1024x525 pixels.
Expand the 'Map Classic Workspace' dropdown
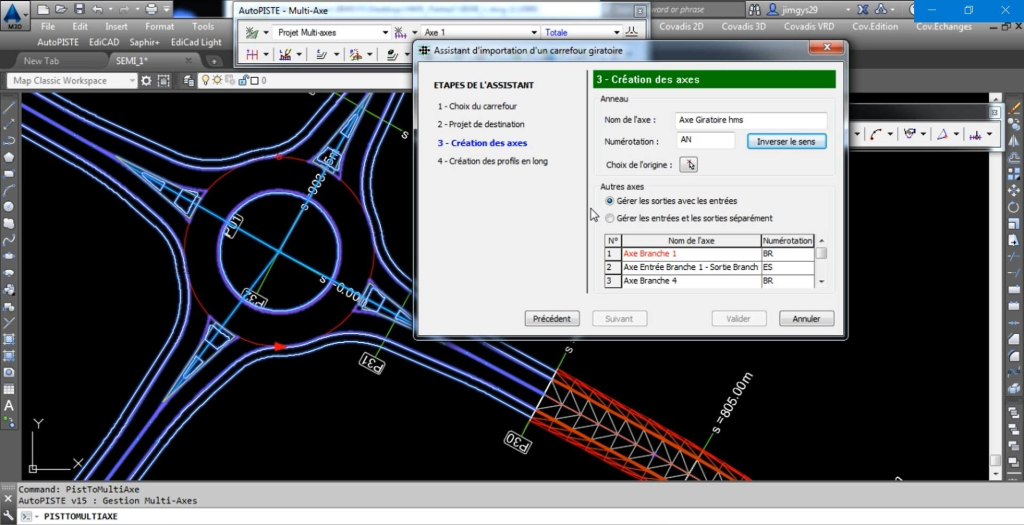[x=132, y=81]
